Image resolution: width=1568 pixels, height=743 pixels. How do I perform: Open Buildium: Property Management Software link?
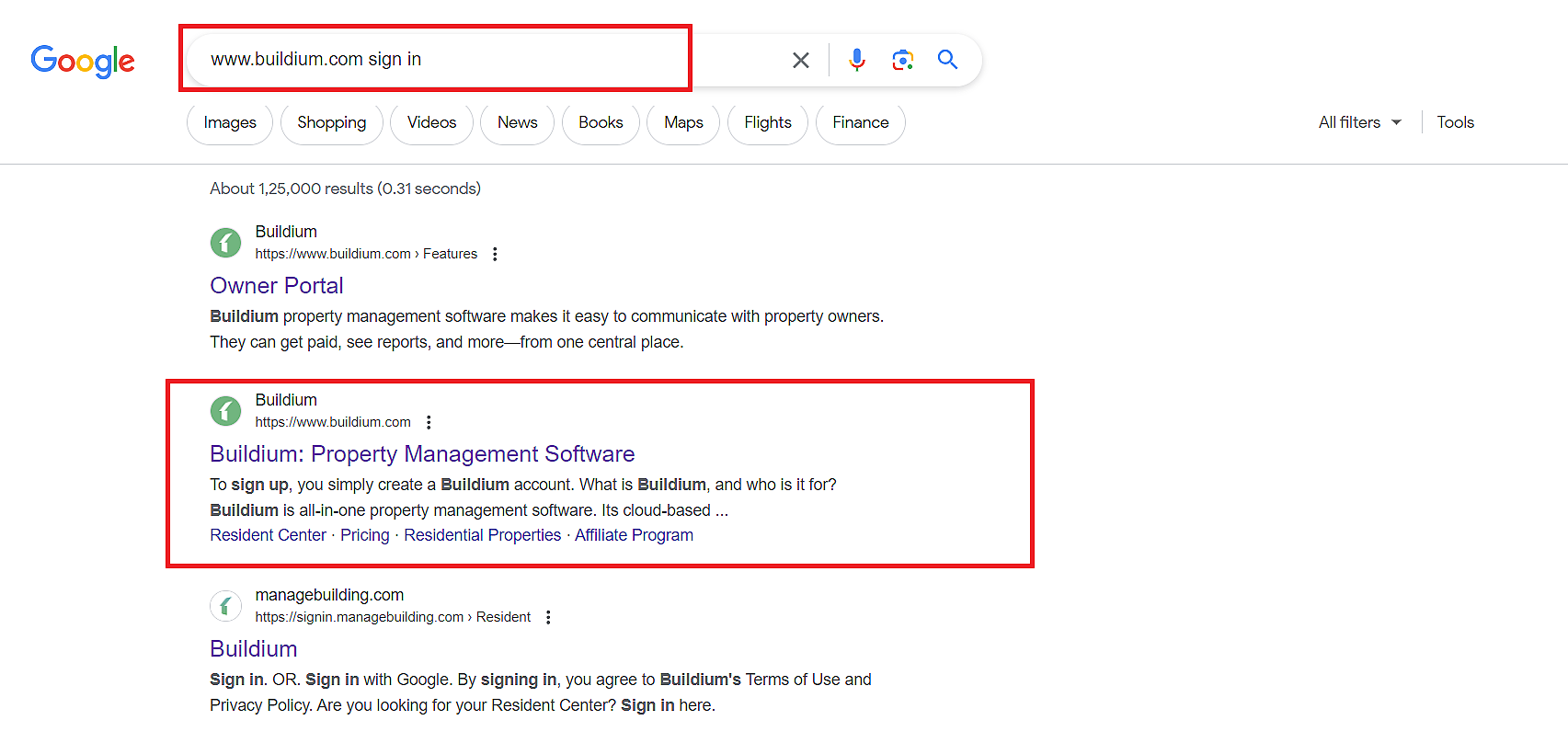click(x=422, y=453)
